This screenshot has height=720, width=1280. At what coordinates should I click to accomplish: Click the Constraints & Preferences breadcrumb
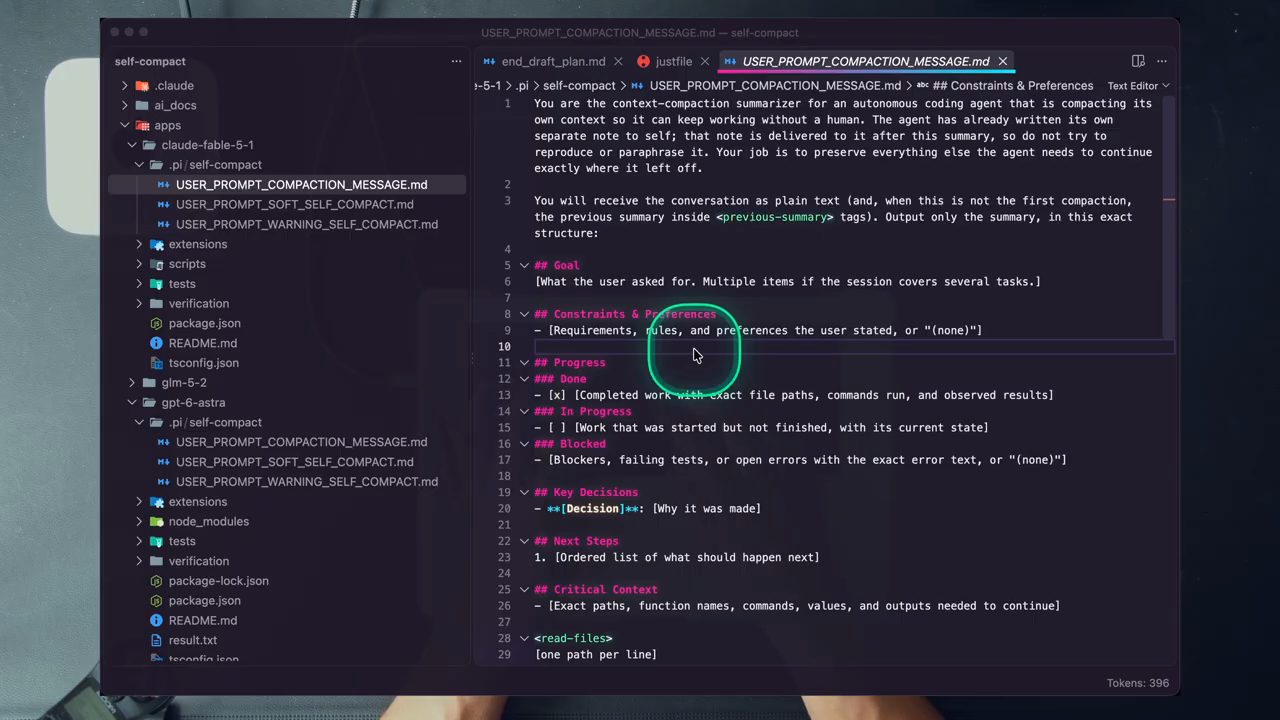[x=1005, y=86]
